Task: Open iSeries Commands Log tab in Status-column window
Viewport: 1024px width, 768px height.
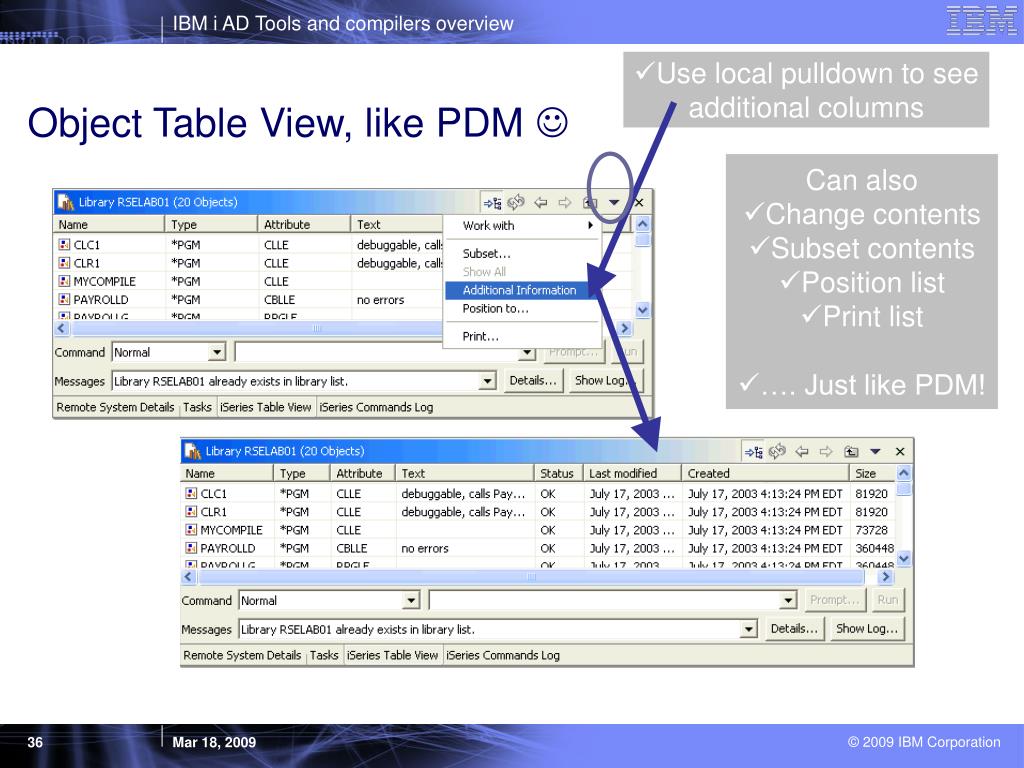Action: tap(503, 656)
